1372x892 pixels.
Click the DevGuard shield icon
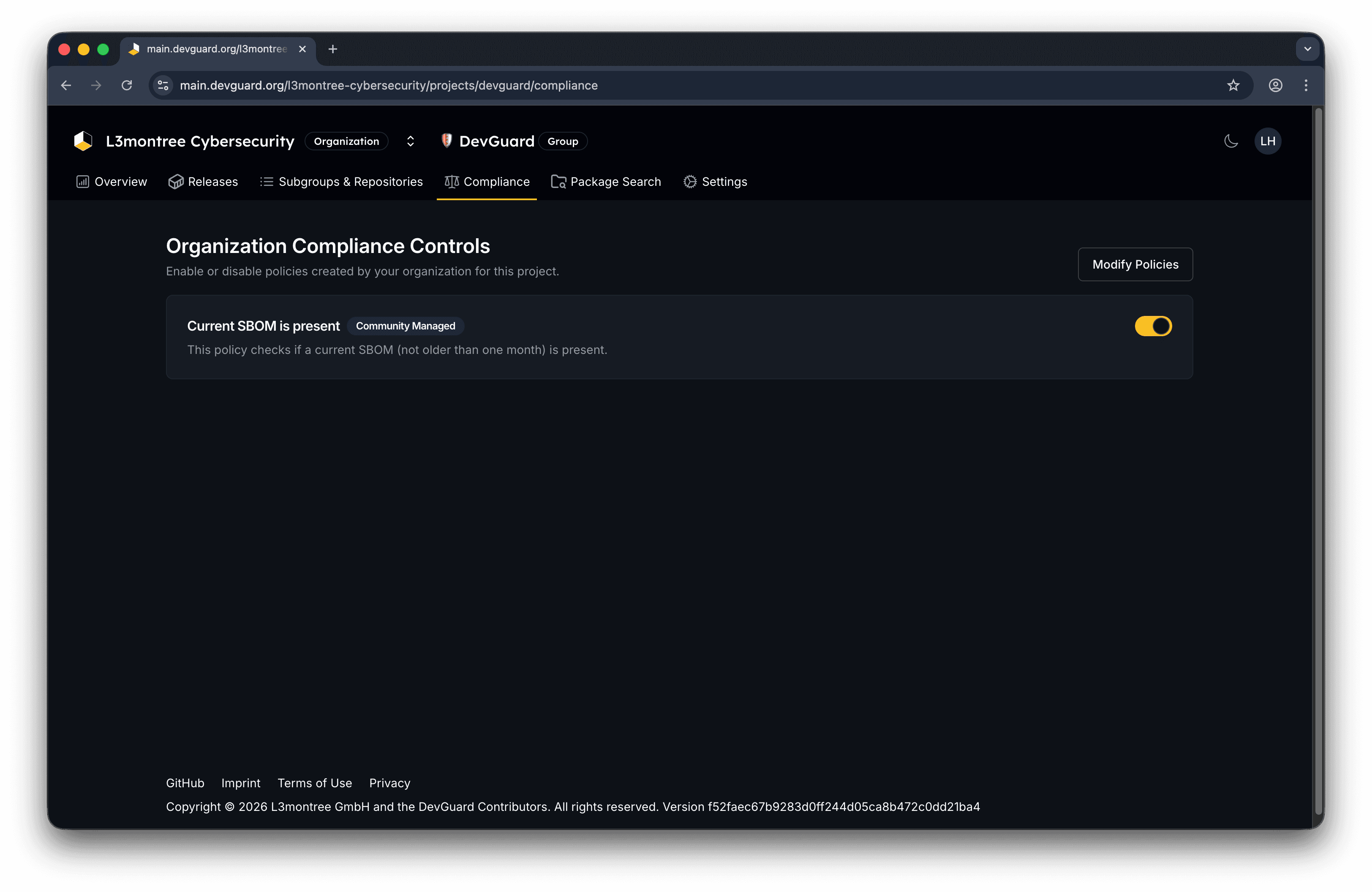click(x=447, y=141)
